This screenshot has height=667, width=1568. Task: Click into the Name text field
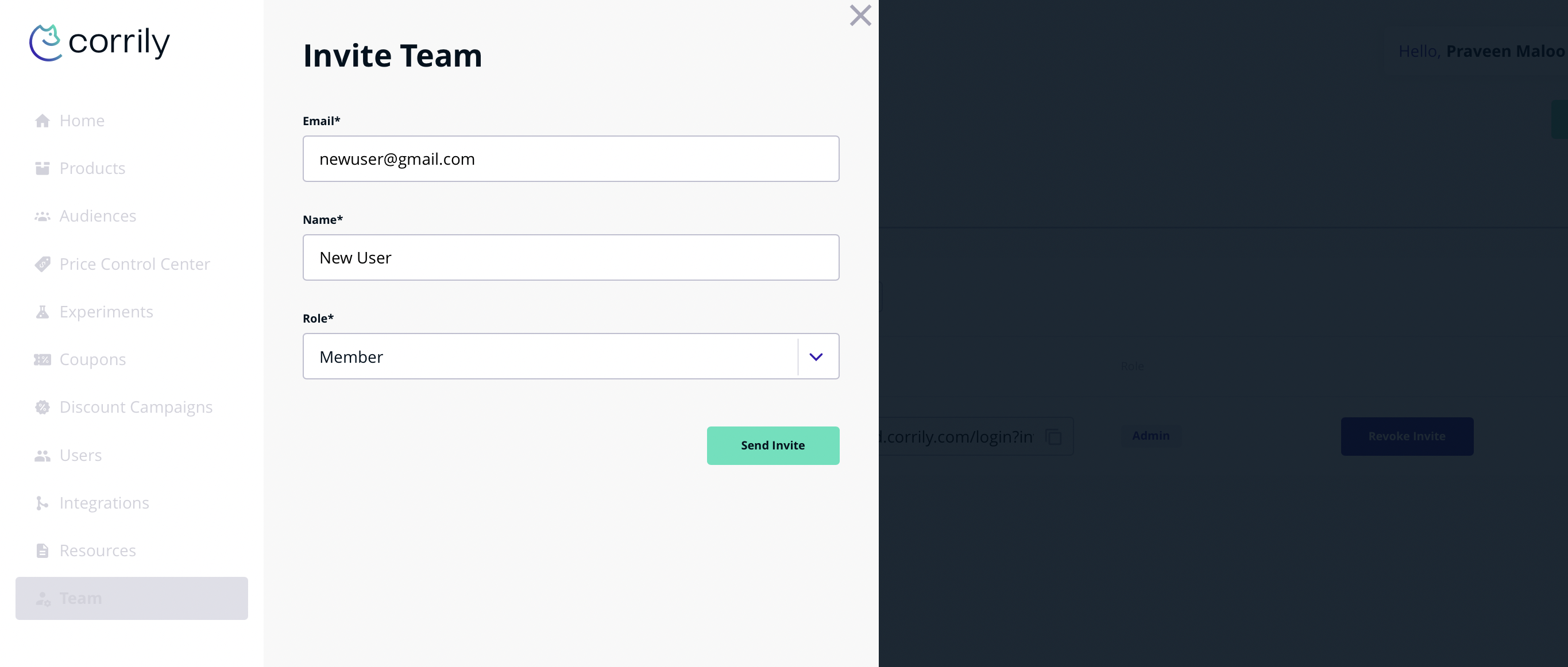tap(570, 258)
